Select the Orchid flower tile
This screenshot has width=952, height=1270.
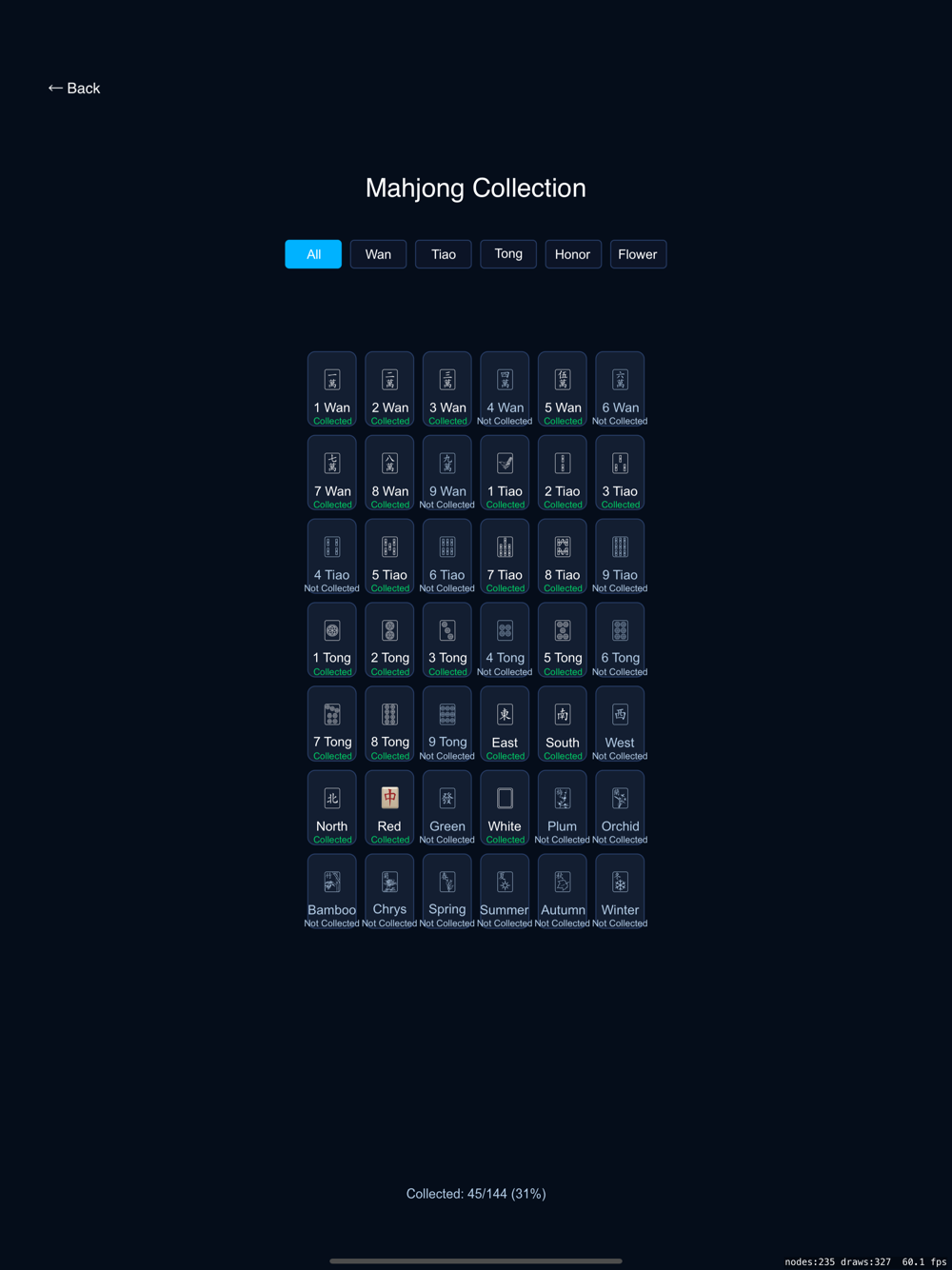pos(620,808)
